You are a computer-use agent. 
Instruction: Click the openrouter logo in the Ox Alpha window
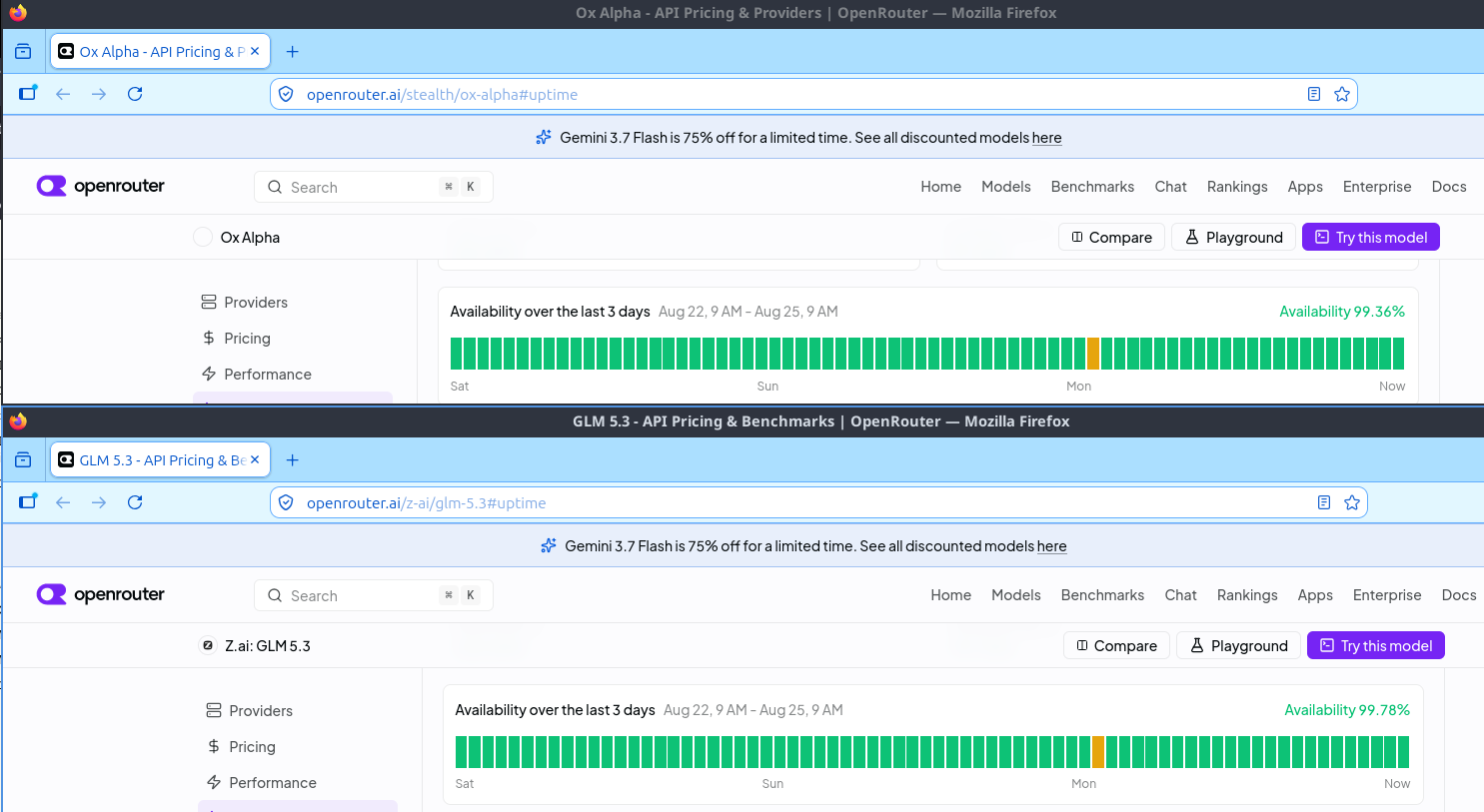click(100, 186)
